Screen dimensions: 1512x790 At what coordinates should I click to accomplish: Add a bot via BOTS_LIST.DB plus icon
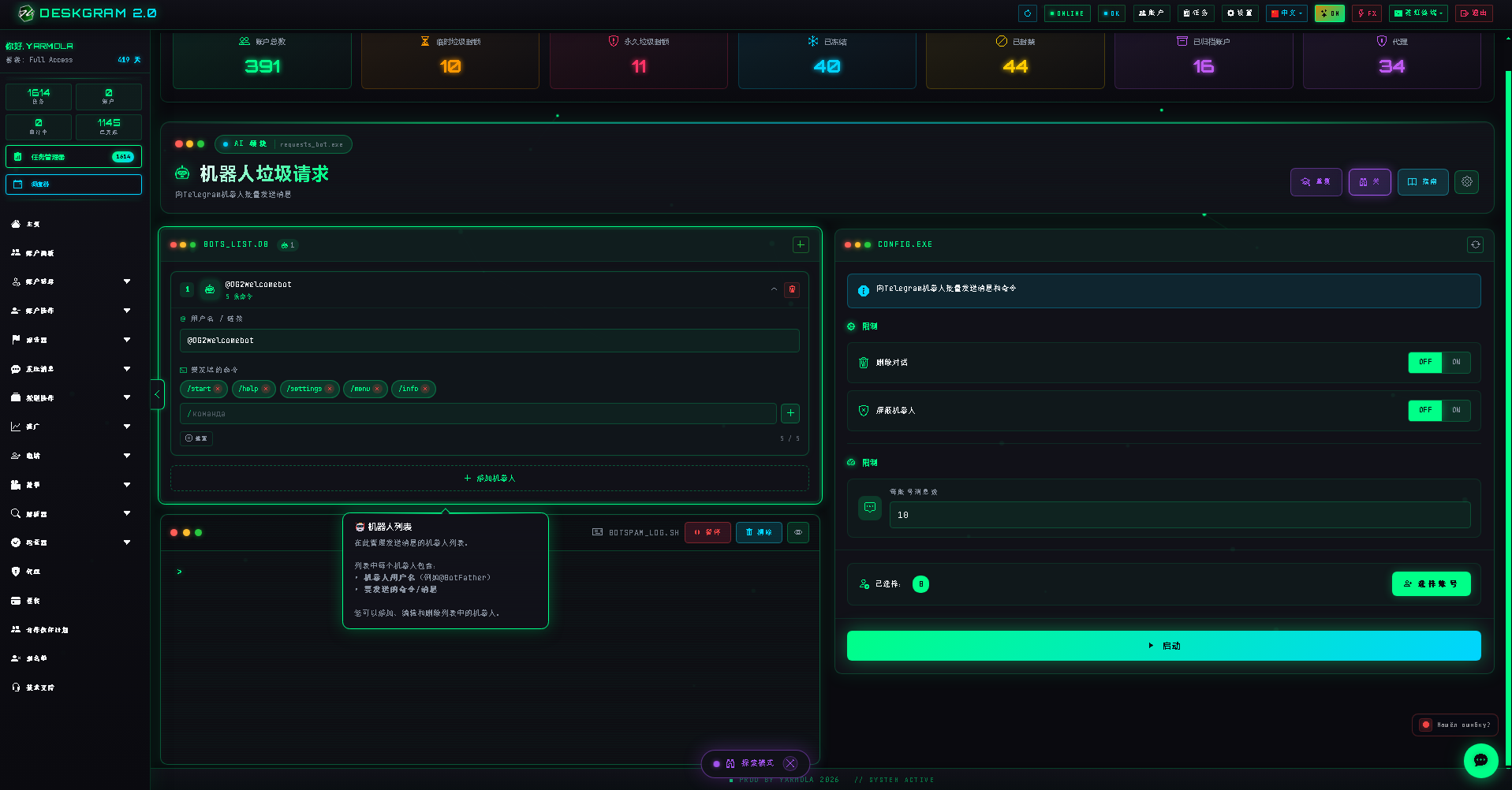point(801,244)
